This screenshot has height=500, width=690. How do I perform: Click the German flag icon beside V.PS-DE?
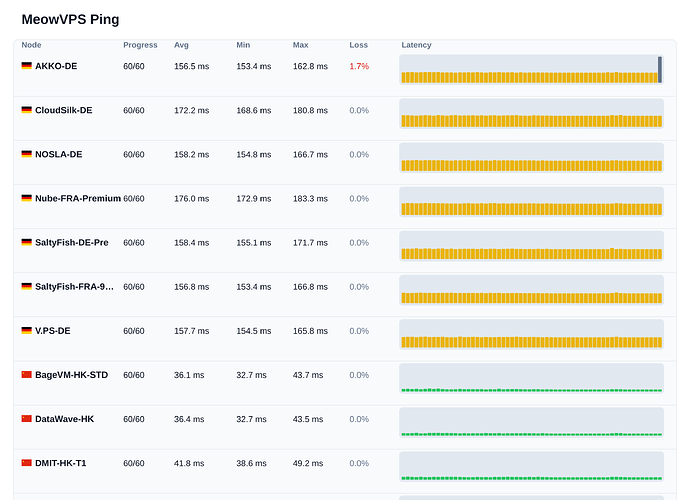click(x=26, y=330)
